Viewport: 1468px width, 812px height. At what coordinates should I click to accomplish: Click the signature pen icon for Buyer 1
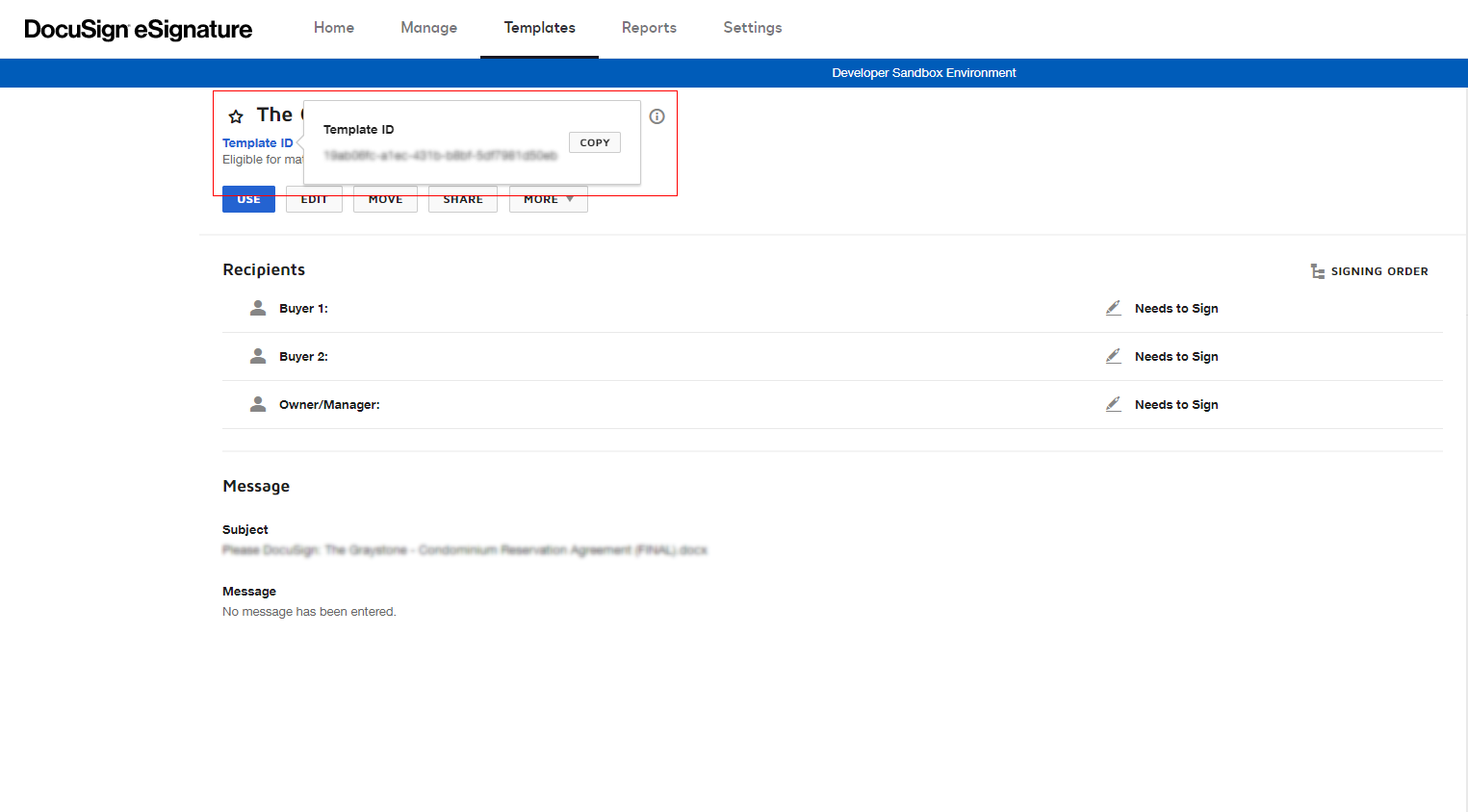(x=1113, y=307)
